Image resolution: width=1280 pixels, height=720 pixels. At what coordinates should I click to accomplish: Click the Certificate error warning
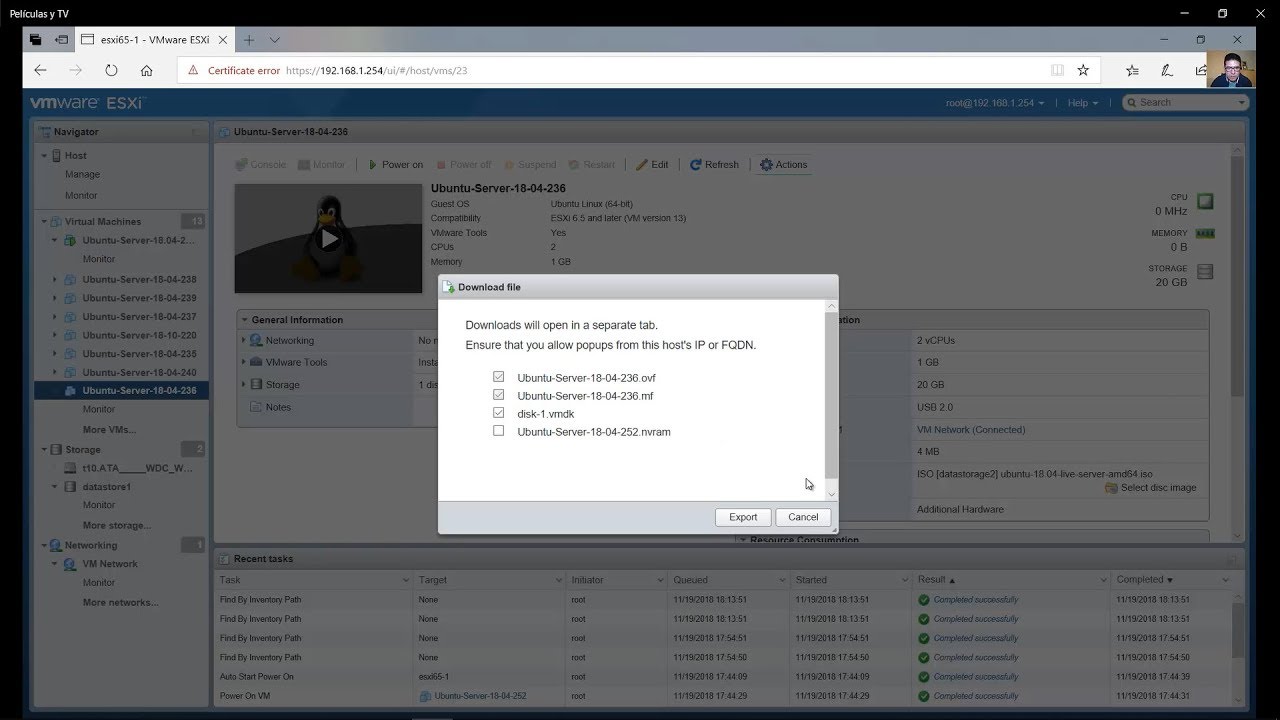235,71
